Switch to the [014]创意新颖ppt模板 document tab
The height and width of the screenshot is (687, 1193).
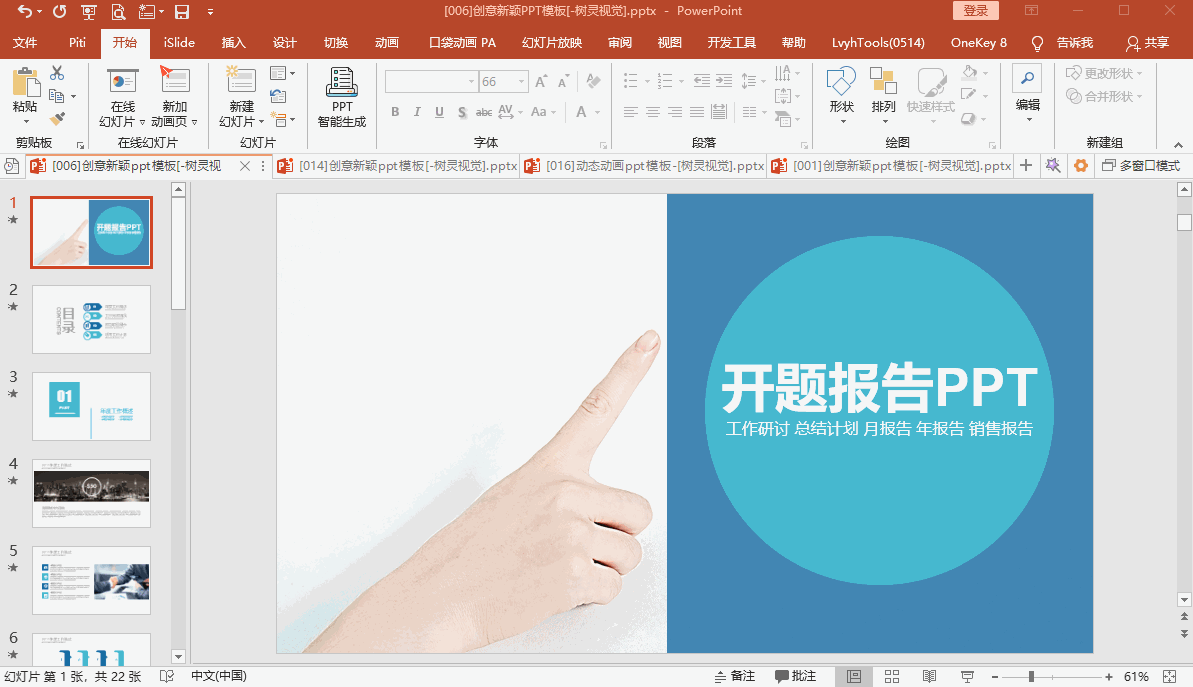point(397,166)
